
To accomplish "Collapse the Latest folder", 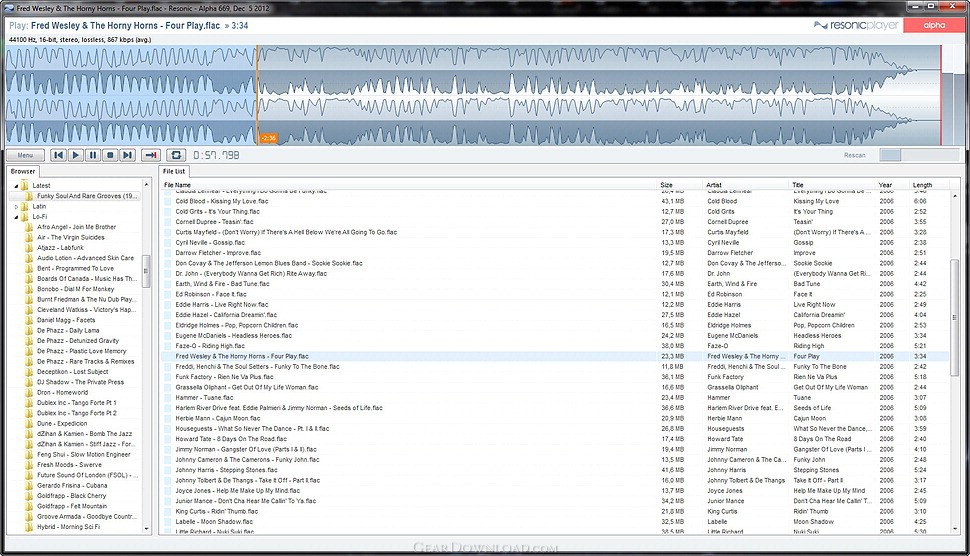I will pos(16,186).
